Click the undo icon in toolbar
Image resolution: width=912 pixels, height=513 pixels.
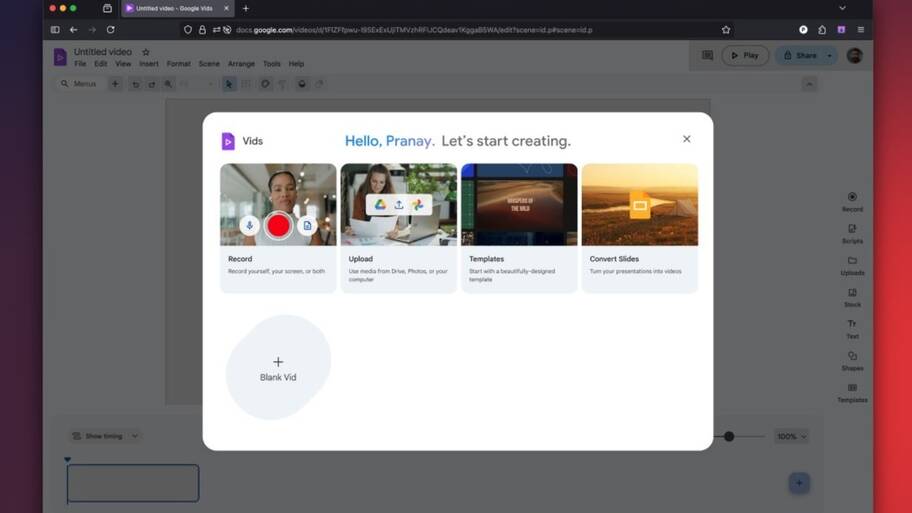pos(136,84)
